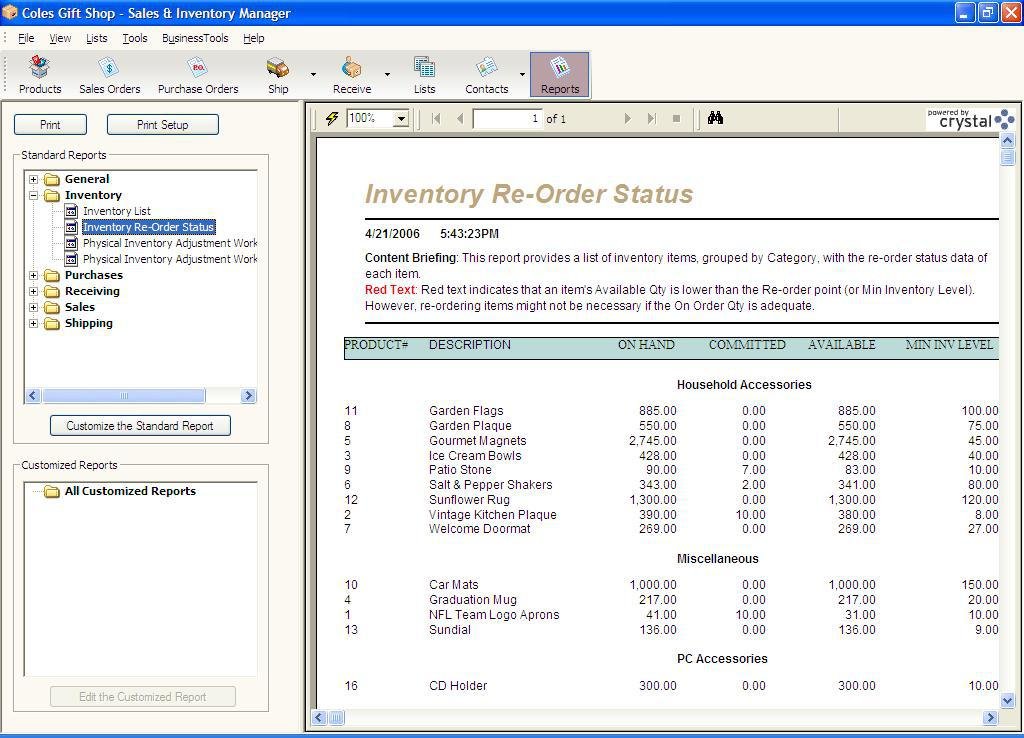1024x738 pixels.
Task: Go to previous report page
Action: (x=460, y=118)
